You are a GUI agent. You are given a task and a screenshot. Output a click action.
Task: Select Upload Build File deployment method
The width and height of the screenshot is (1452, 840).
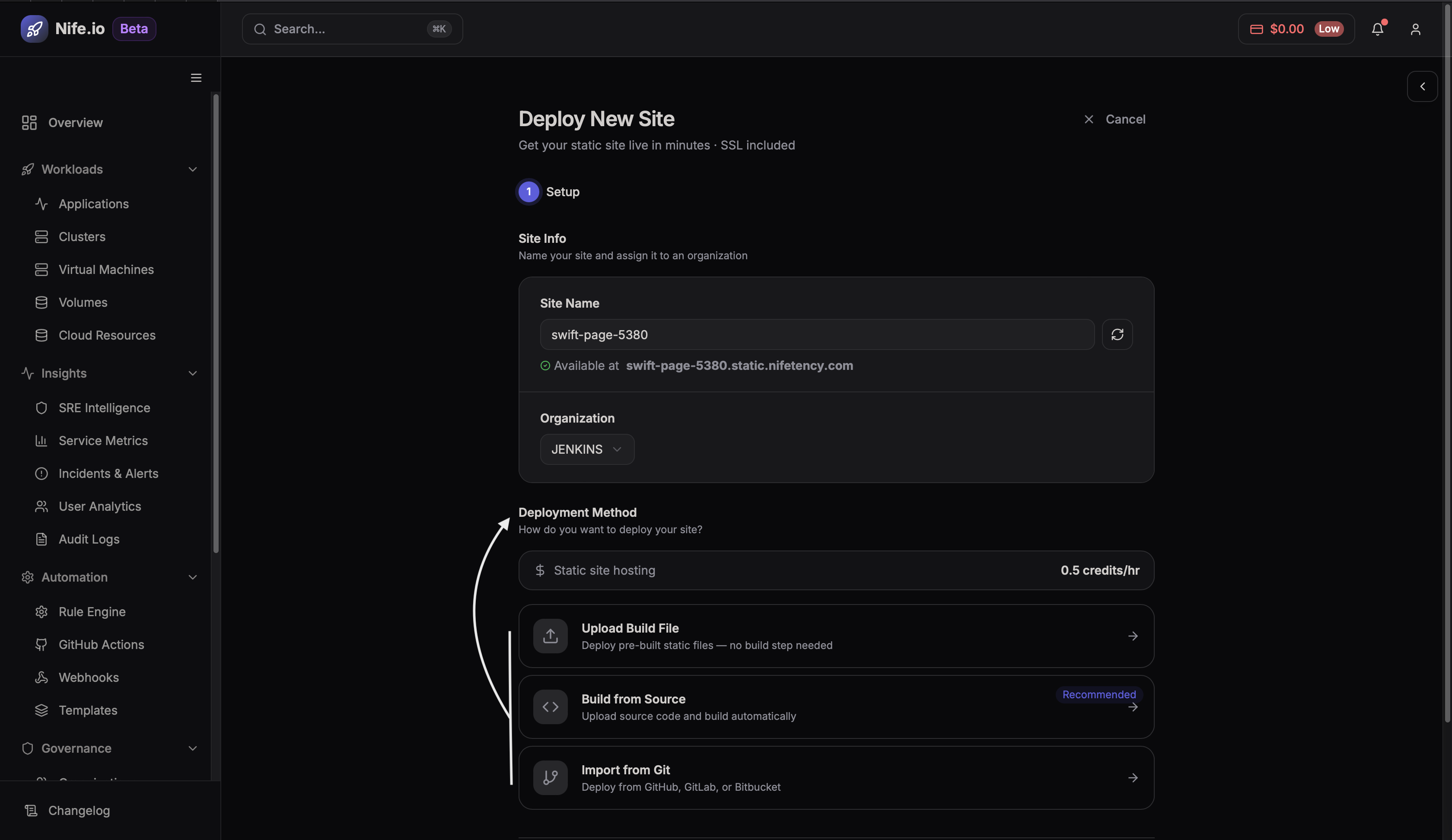click(835, 636)
